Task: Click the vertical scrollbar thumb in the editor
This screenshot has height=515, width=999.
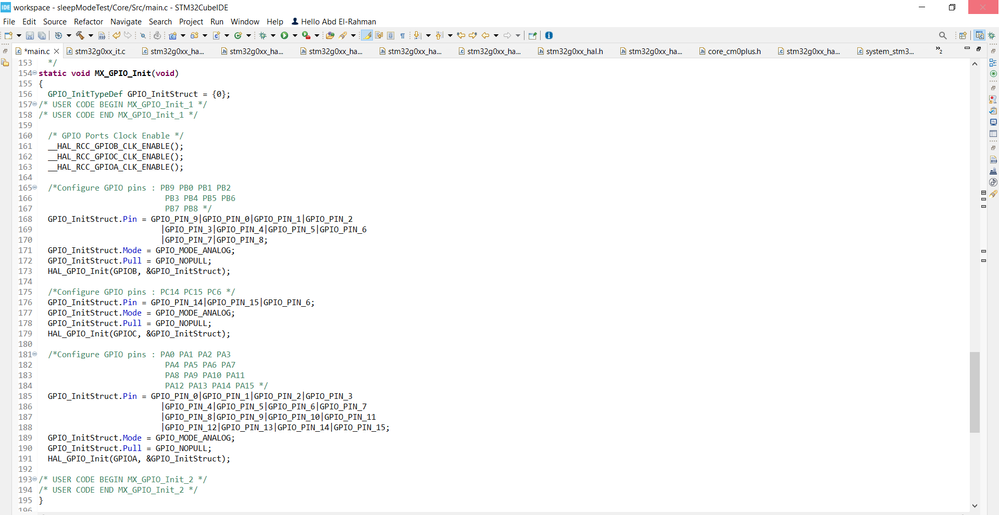Action: [974, 391]
